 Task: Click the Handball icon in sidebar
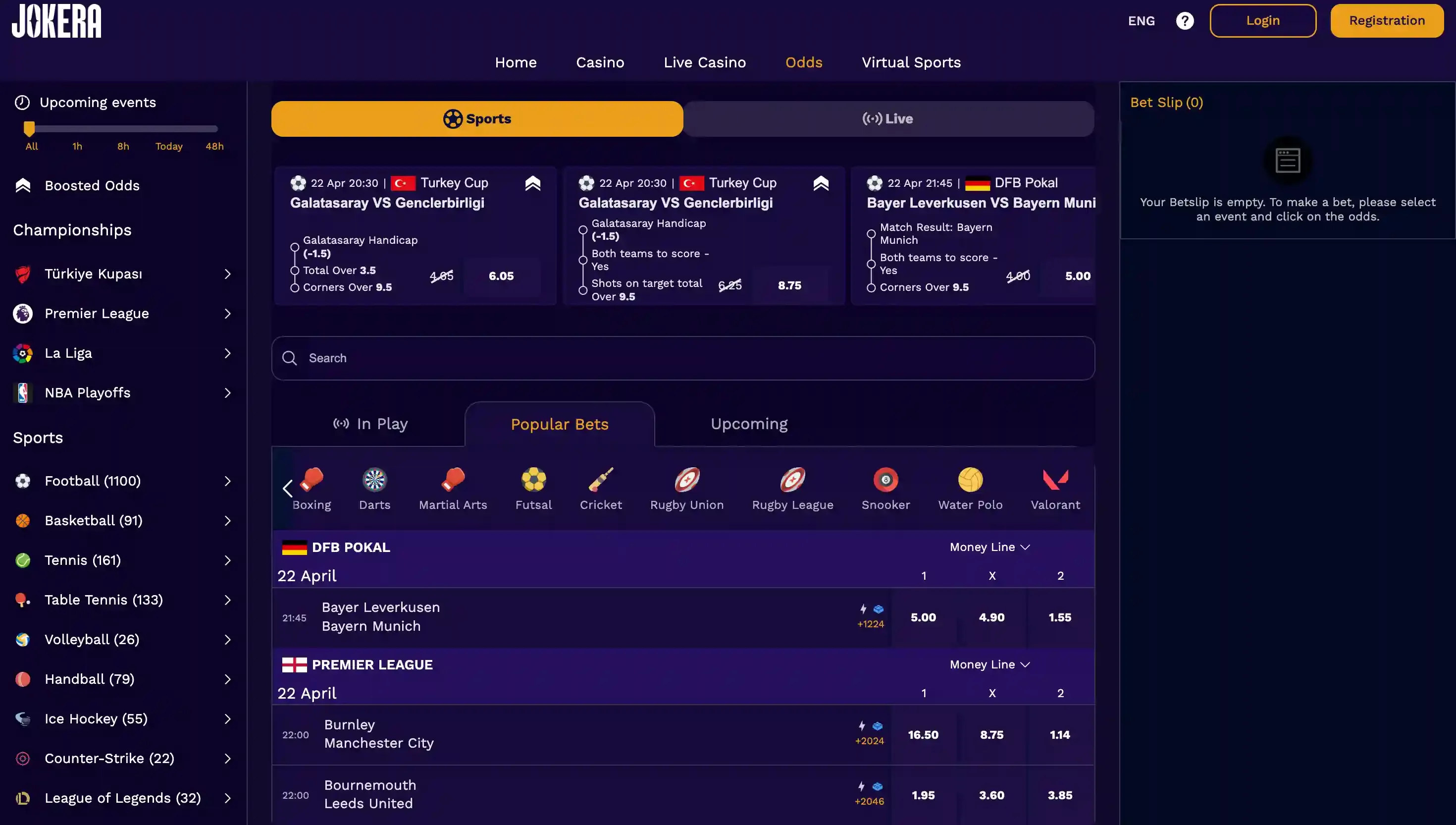[23, 679]
